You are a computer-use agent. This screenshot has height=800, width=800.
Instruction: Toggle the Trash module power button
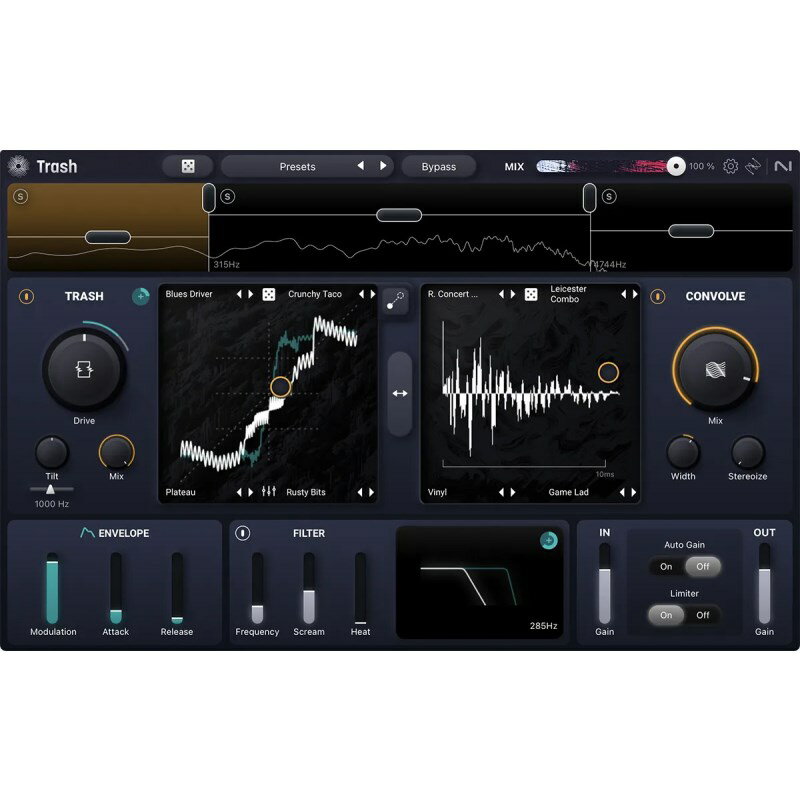(26, 296)
